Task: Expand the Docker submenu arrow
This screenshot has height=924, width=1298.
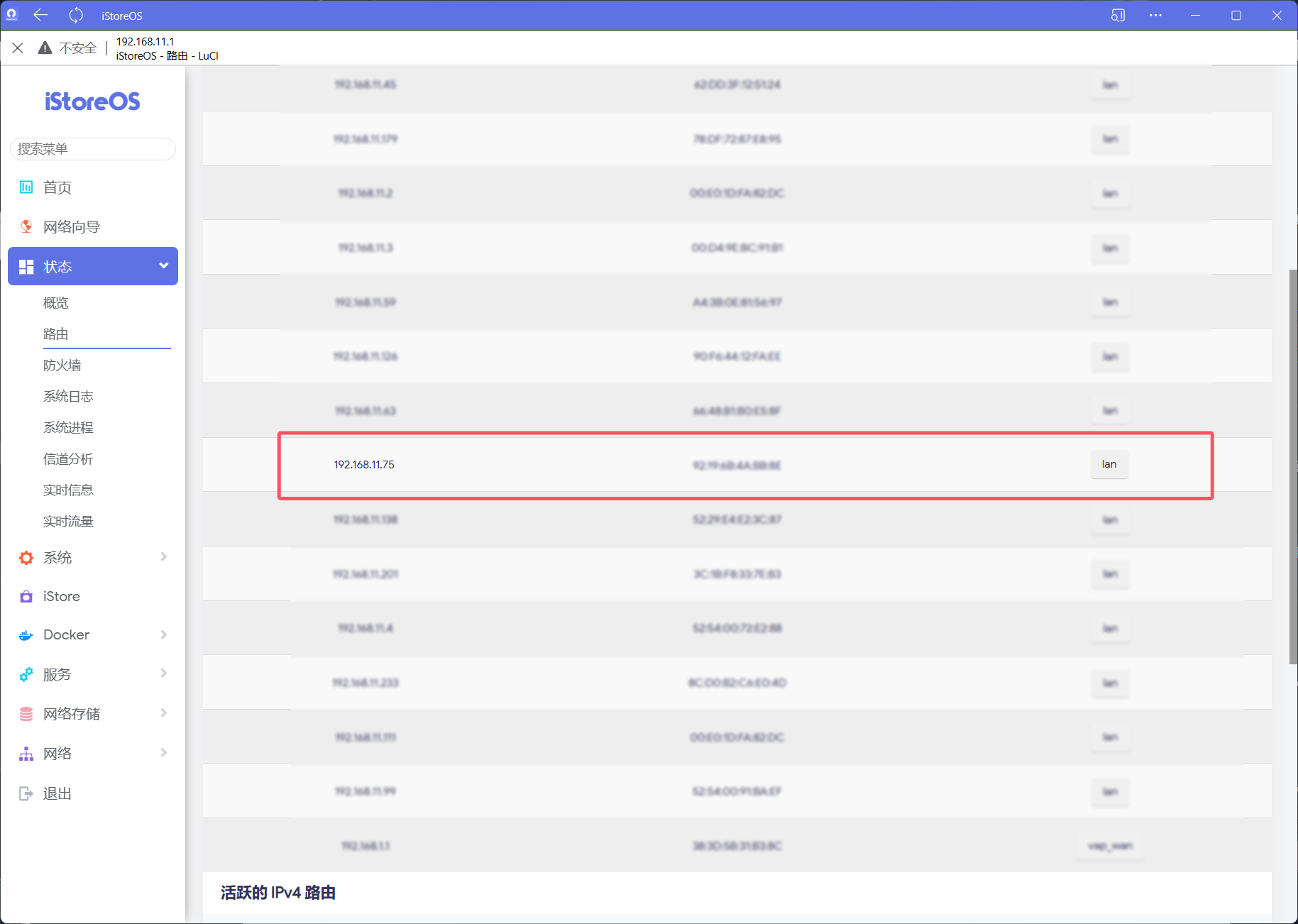Action: [163, 634]
